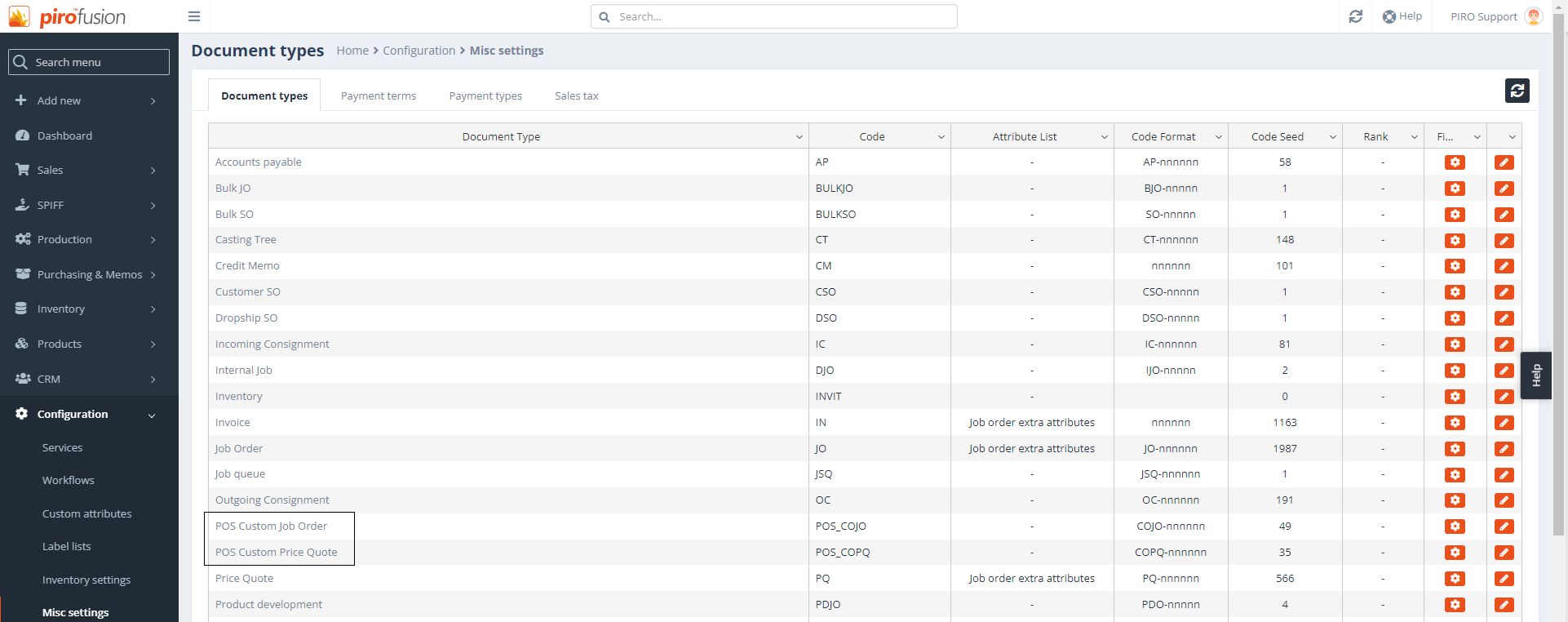The height and width of the screenshot is (622, 1568).
Task: Switch to the Sales tax tab
Action: [x=576, y=96]
